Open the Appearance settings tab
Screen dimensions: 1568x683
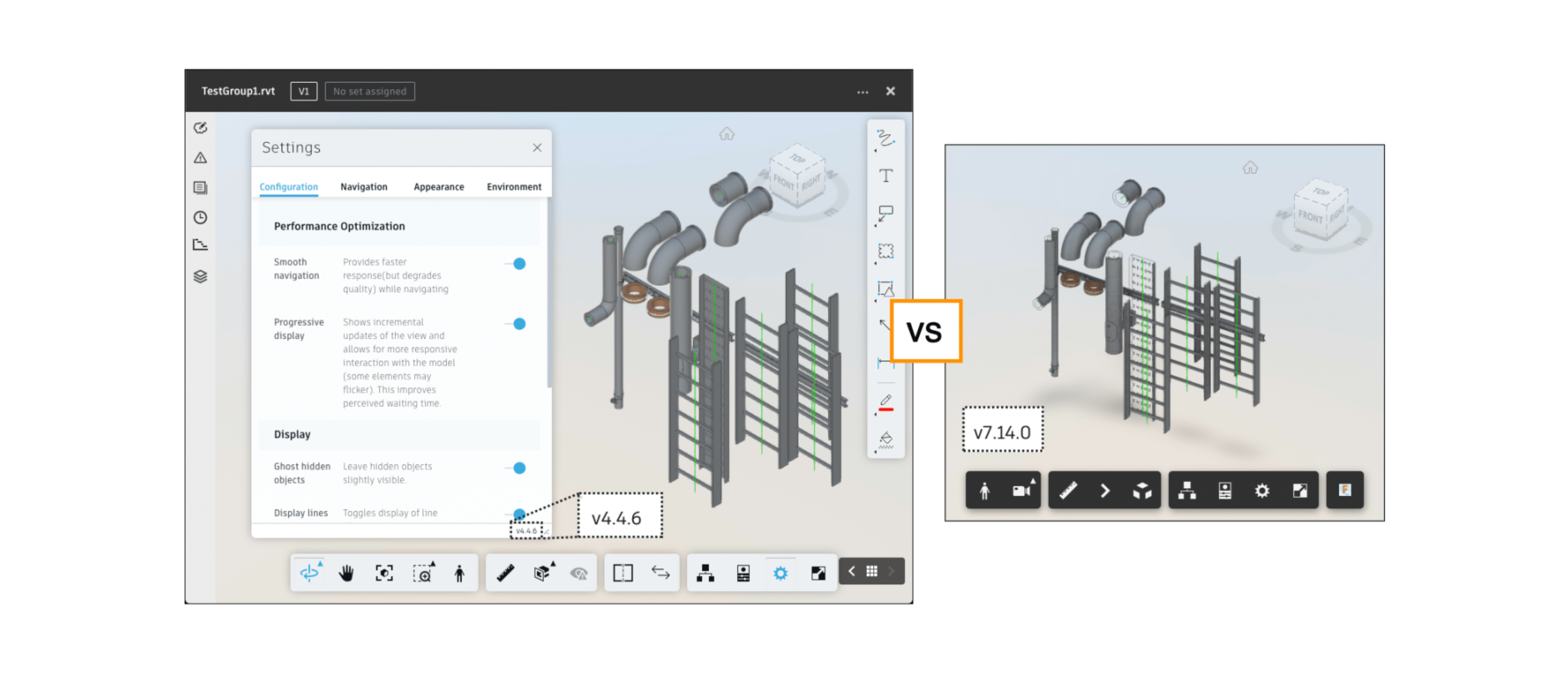[438, 187]
